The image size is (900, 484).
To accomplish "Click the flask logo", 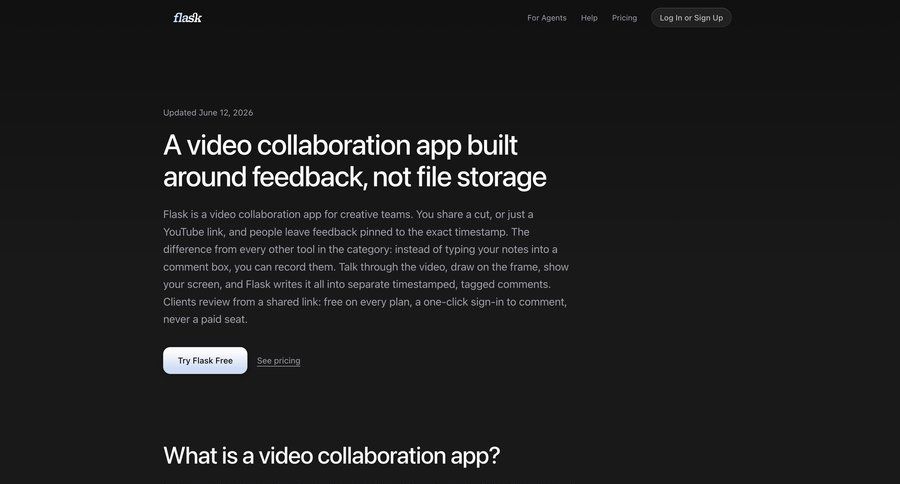I will 187,18.
